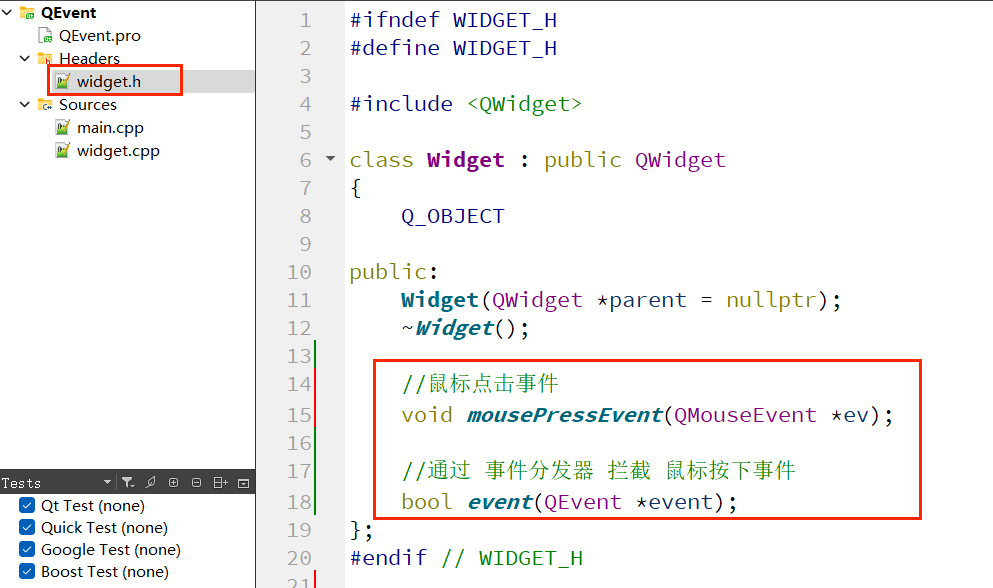This screenshot has height=588, width=993.
Task: Click the bold class name Widget on line 6
Action: [x=465, y=160]
